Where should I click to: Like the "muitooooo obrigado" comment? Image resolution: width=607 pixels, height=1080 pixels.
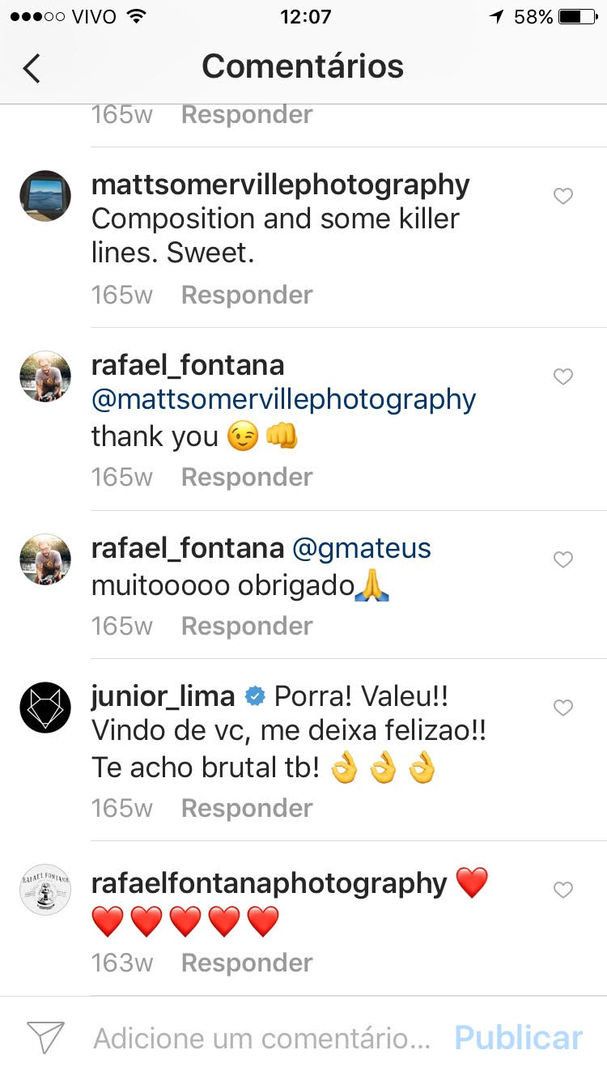(563, 559)
